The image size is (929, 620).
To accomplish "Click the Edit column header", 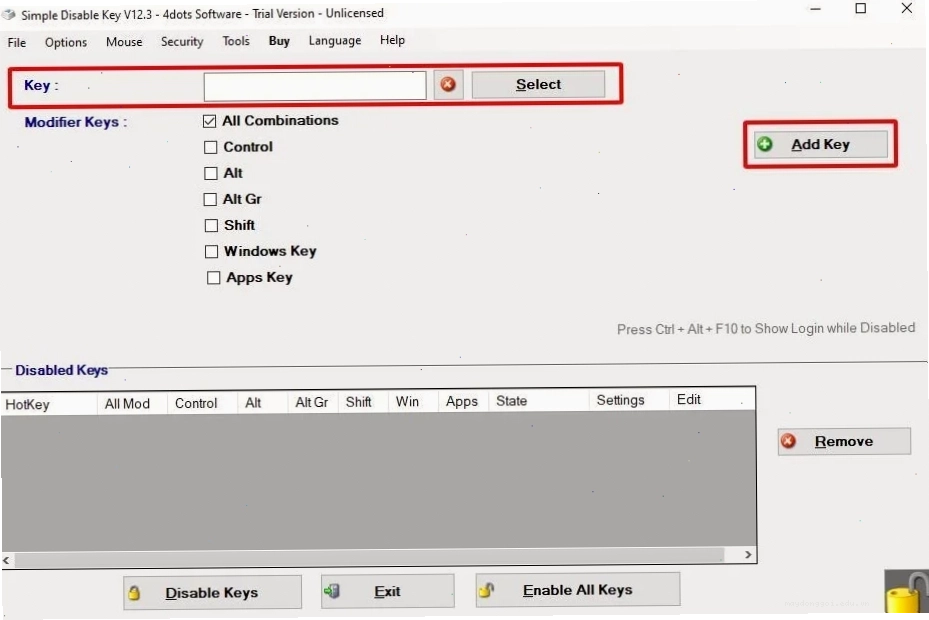I will point(712,400).
